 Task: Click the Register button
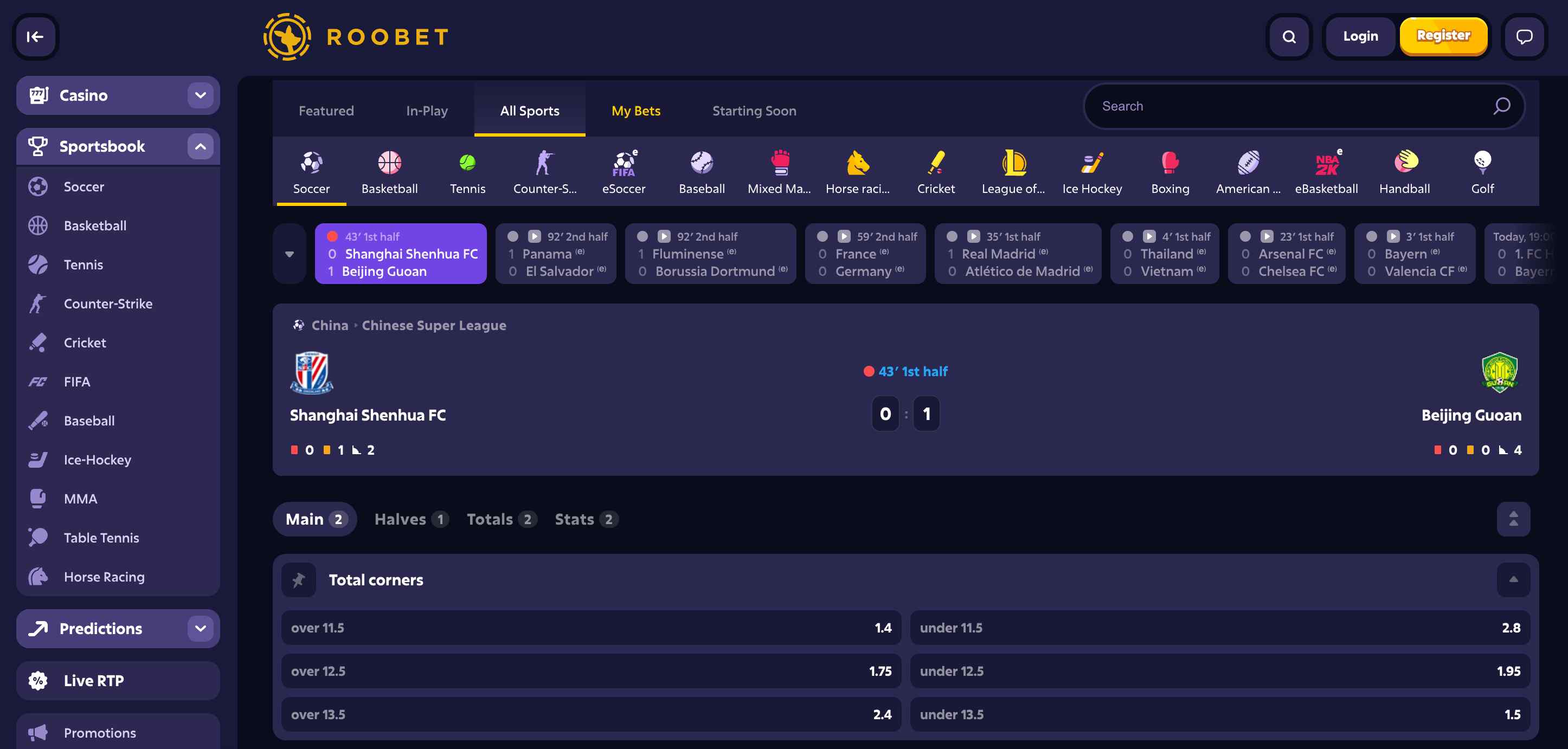pos(1443,36)
